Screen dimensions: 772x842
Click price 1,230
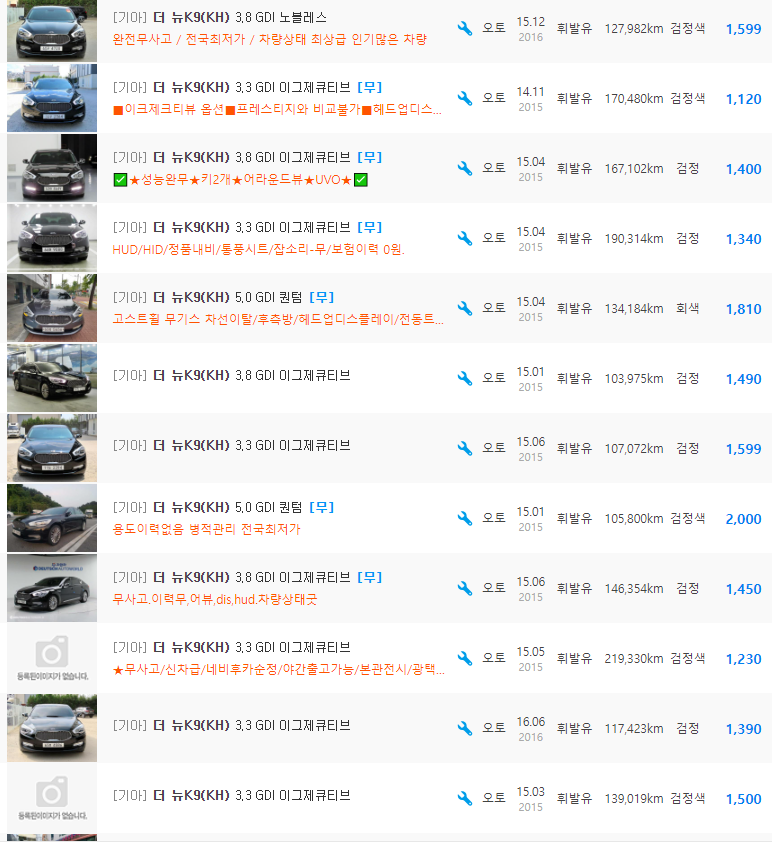[744, 659]
